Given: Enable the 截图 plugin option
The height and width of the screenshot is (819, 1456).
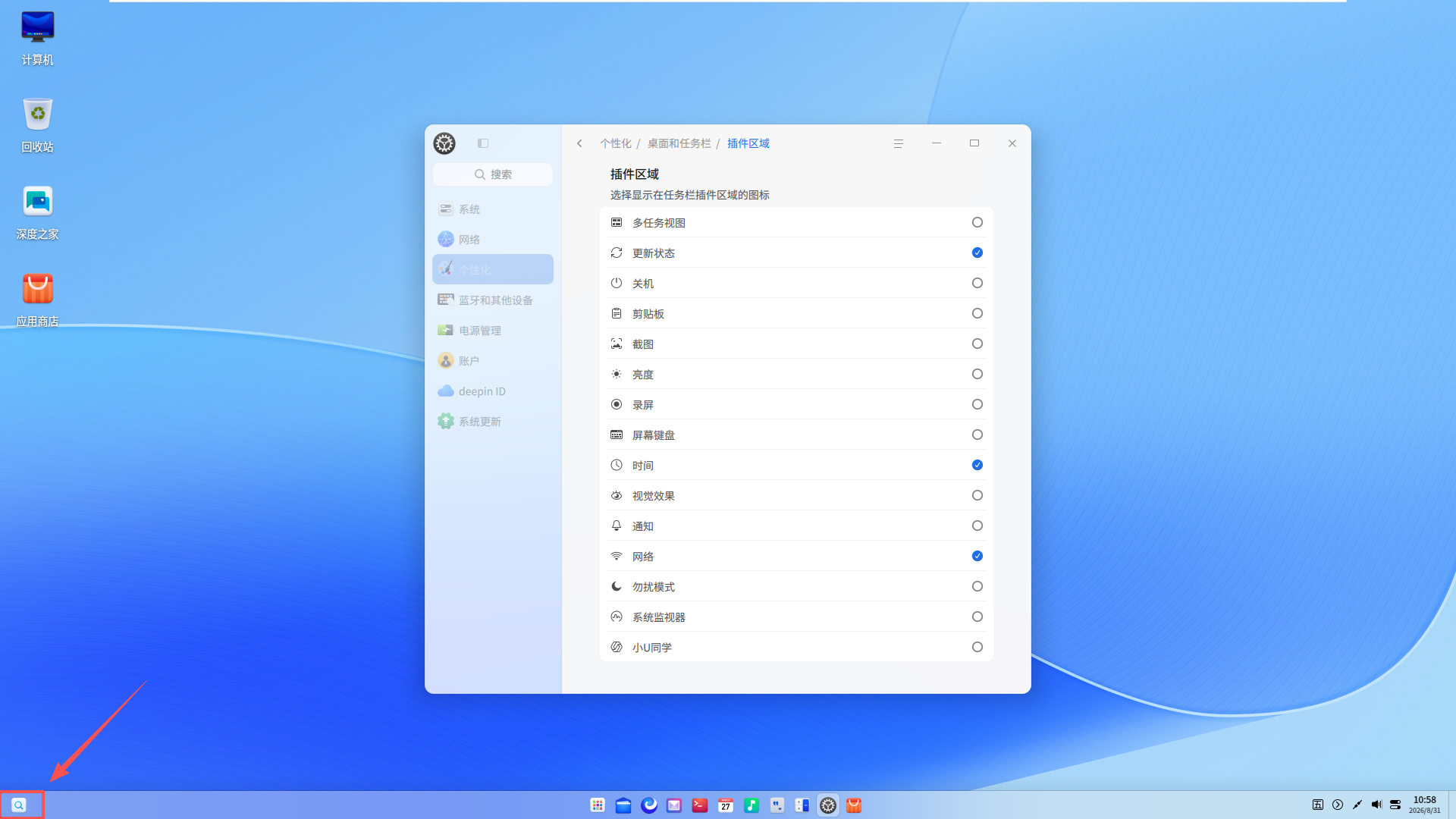Looking at the screenshot, I should pos(977,344).
